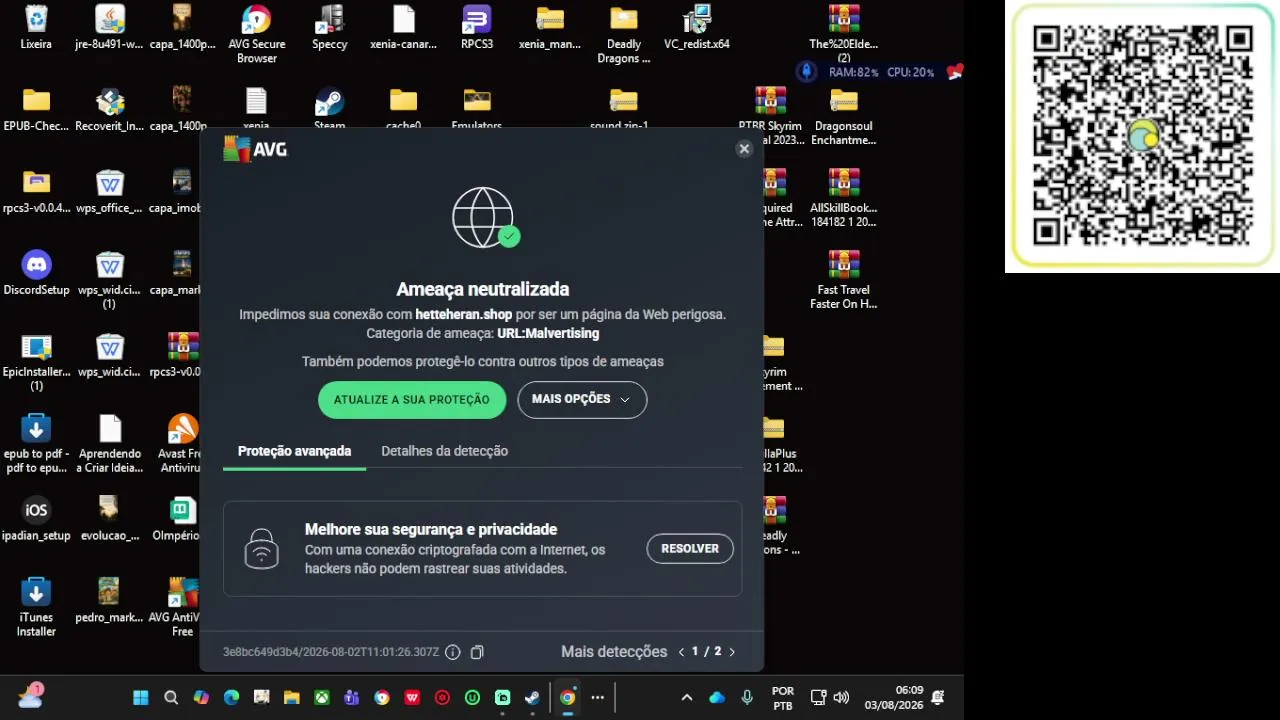The image size is (1280, 720).
Task: Click the Wi-Fi lock icon in security card
Action: tap(262, 549)
